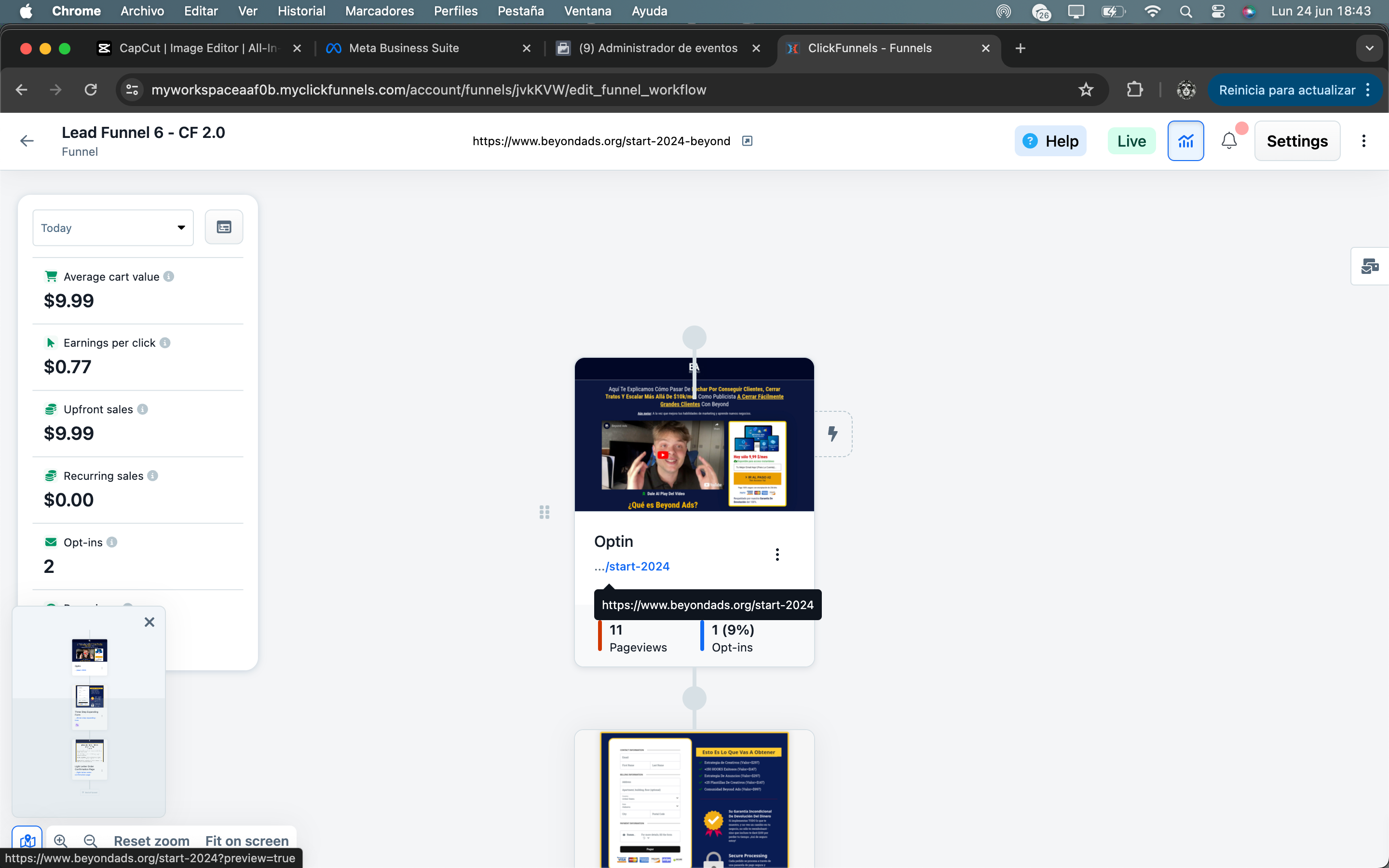Viewport: 1389px width, 868px height.
Task: Open funnel Settings
Action: tap(1297, 141)
